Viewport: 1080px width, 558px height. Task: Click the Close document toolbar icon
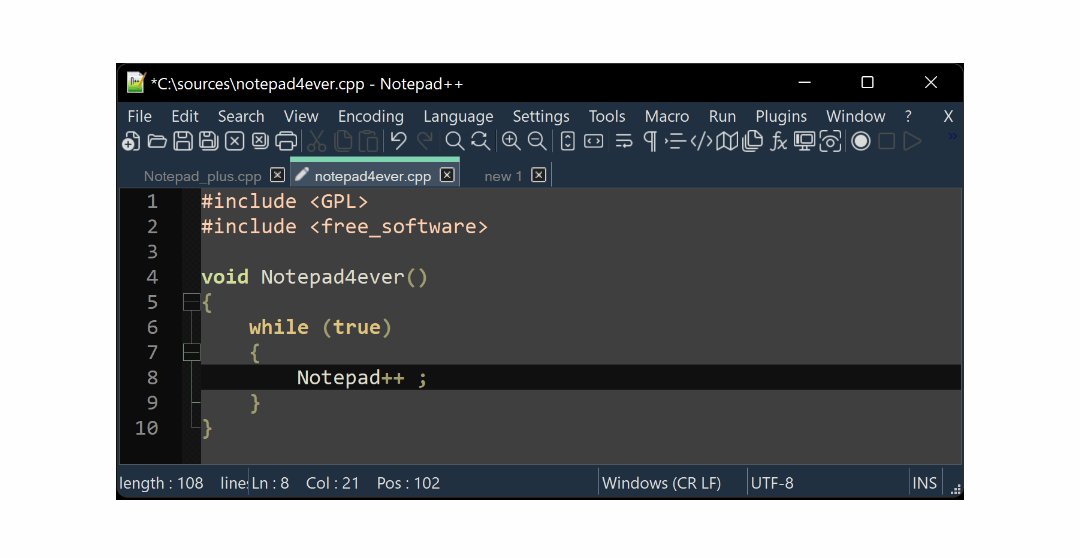point(235,141)
